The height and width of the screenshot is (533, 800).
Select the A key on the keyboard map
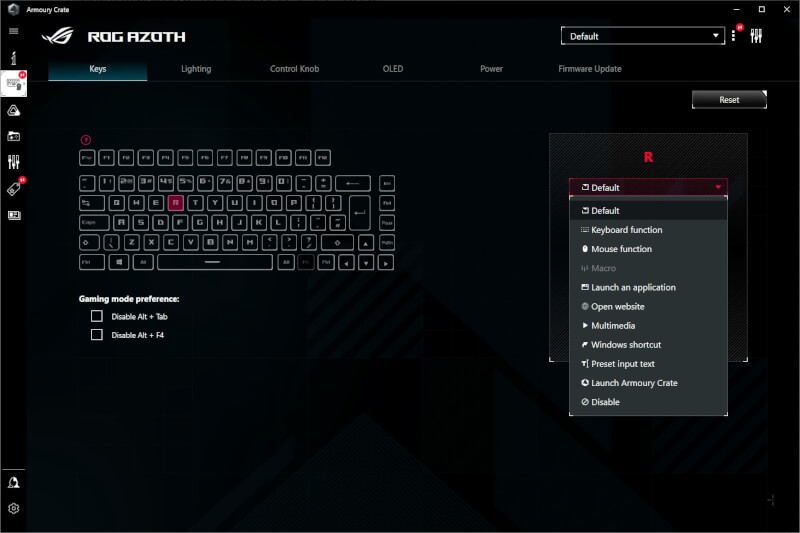click(121, 222)
